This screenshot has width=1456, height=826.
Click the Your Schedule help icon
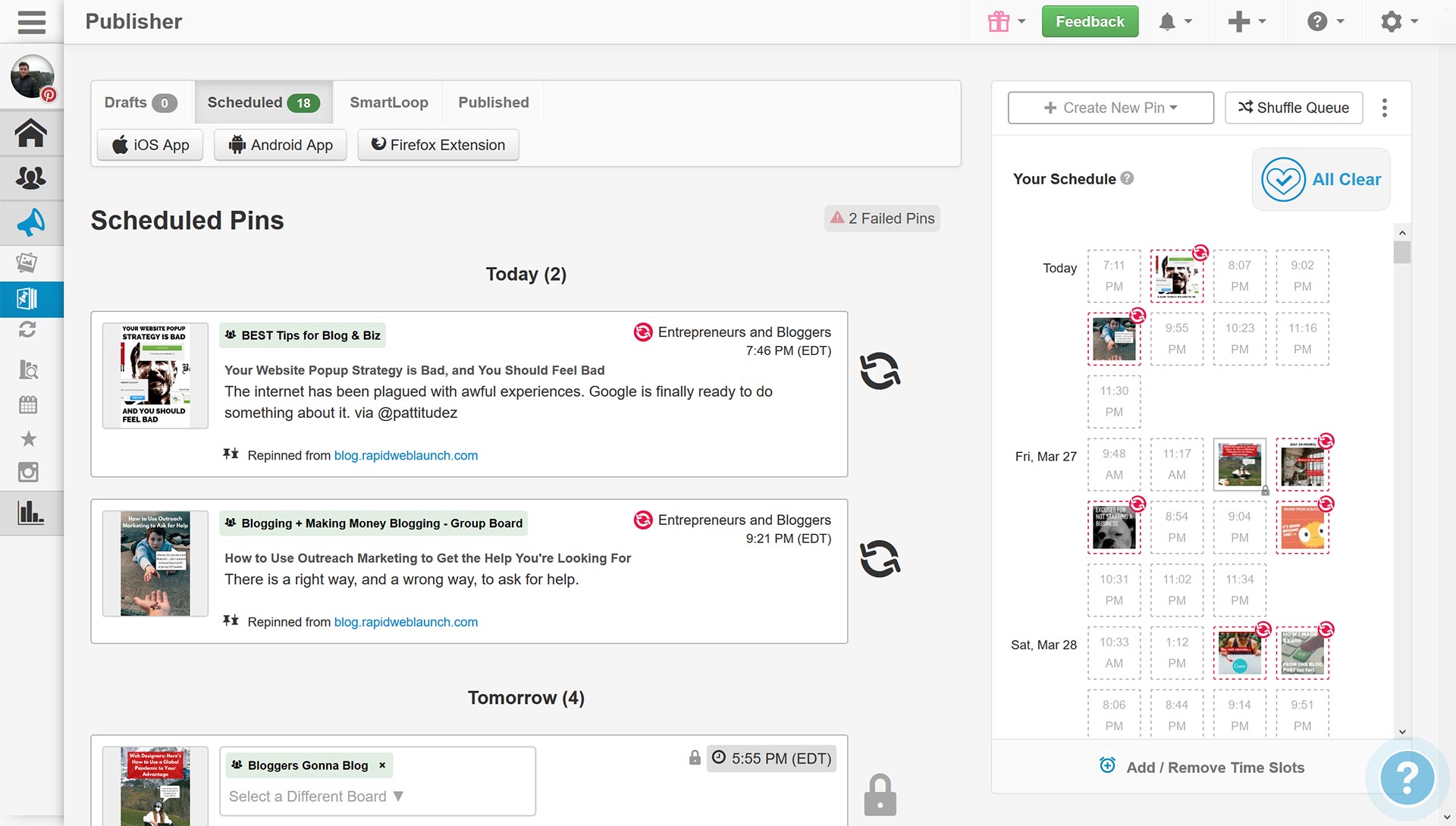[x=1127, y=178]
